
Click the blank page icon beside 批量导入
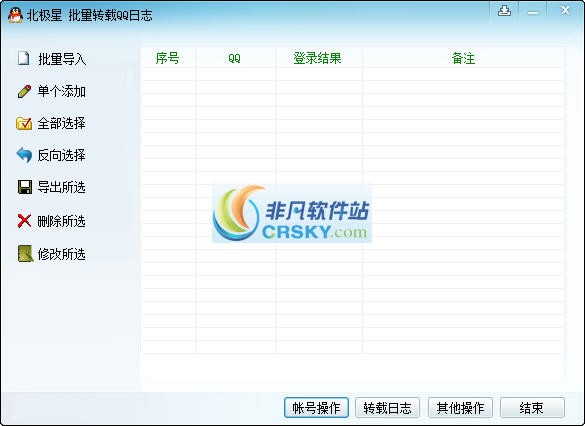tap(24, 58)
